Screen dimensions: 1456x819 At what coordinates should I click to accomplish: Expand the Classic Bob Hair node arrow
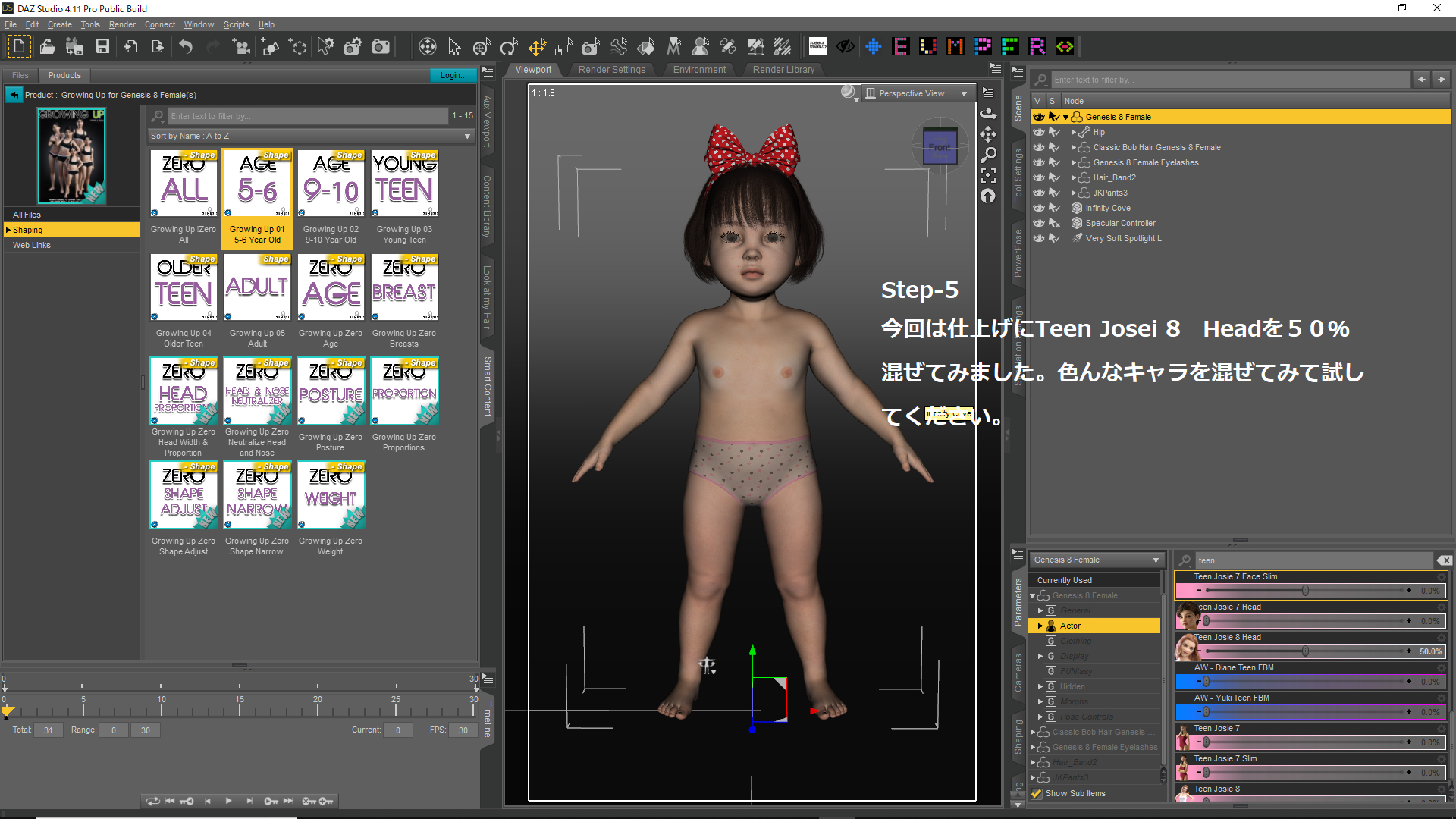[1073, 148]
